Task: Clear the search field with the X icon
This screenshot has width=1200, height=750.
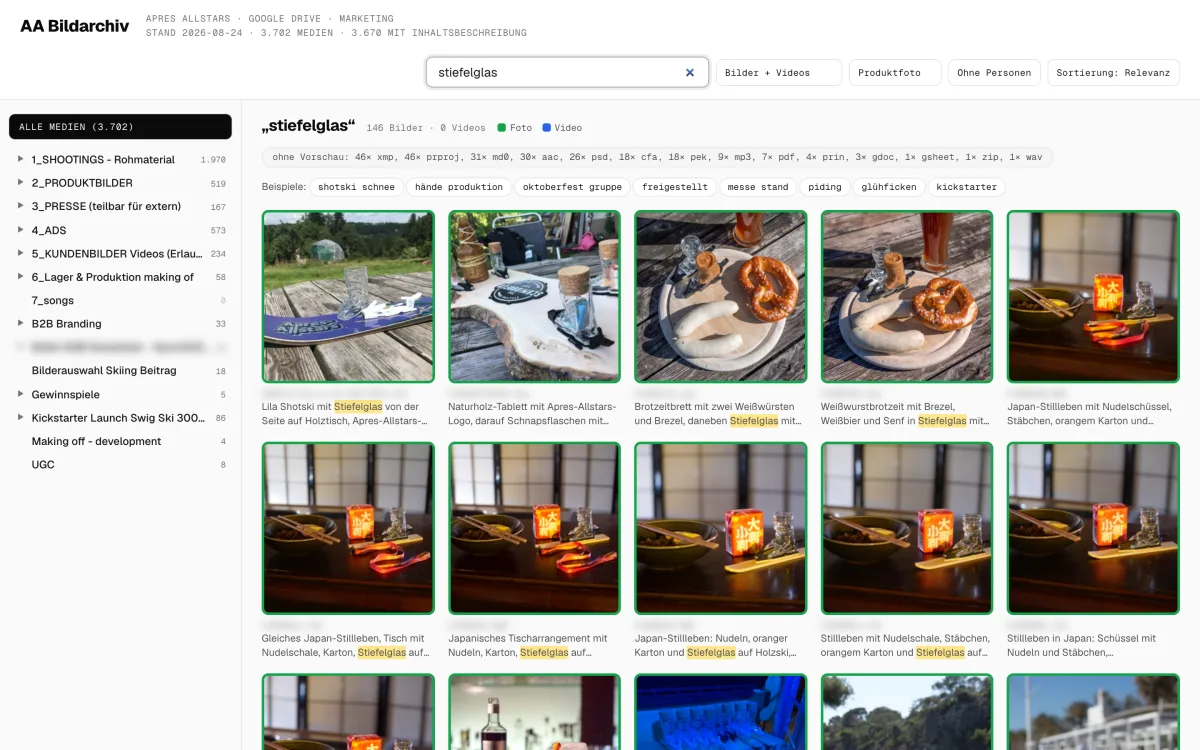Action: point(690,72)
